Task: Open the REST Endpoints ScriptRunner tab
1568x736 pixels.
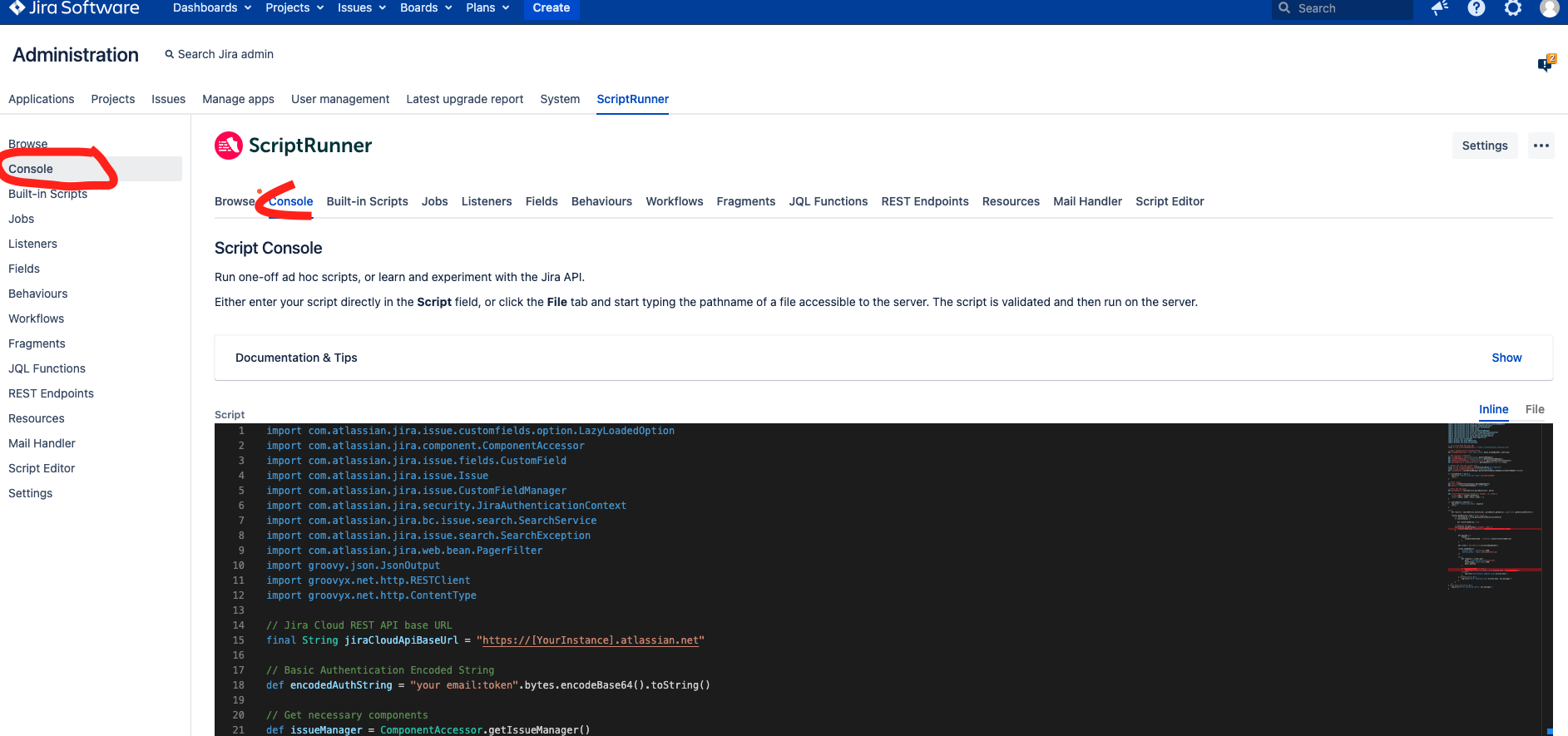Action: tap(925, 201)
